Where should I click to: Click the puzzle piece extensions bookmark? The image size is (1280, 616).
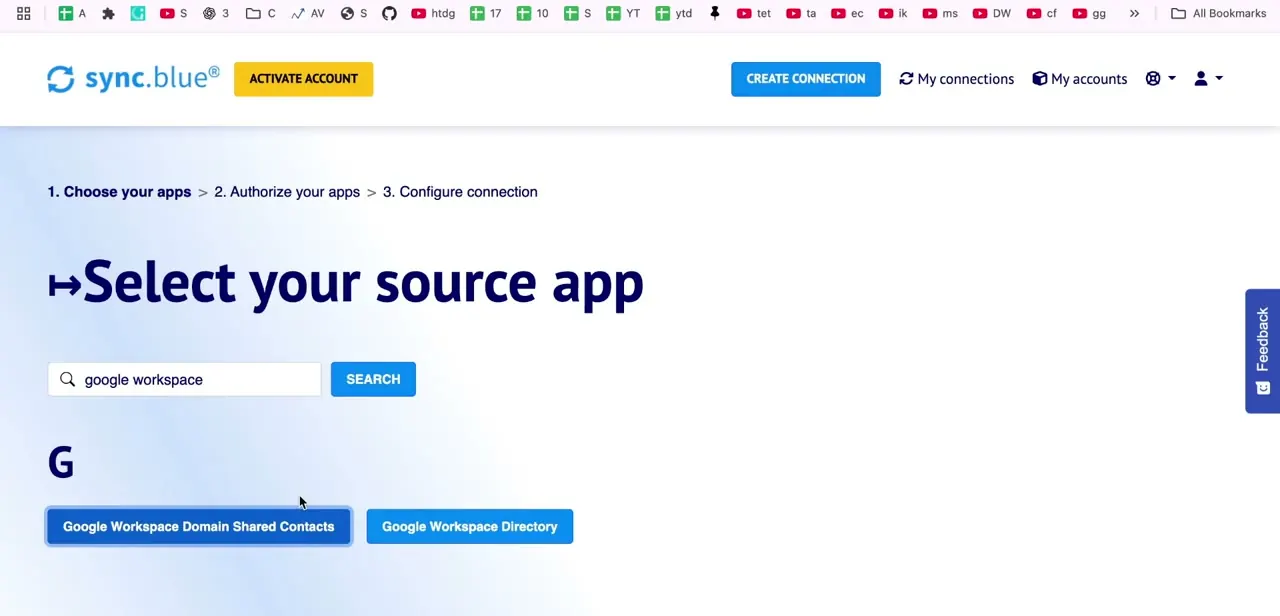(x=108, y=14)
